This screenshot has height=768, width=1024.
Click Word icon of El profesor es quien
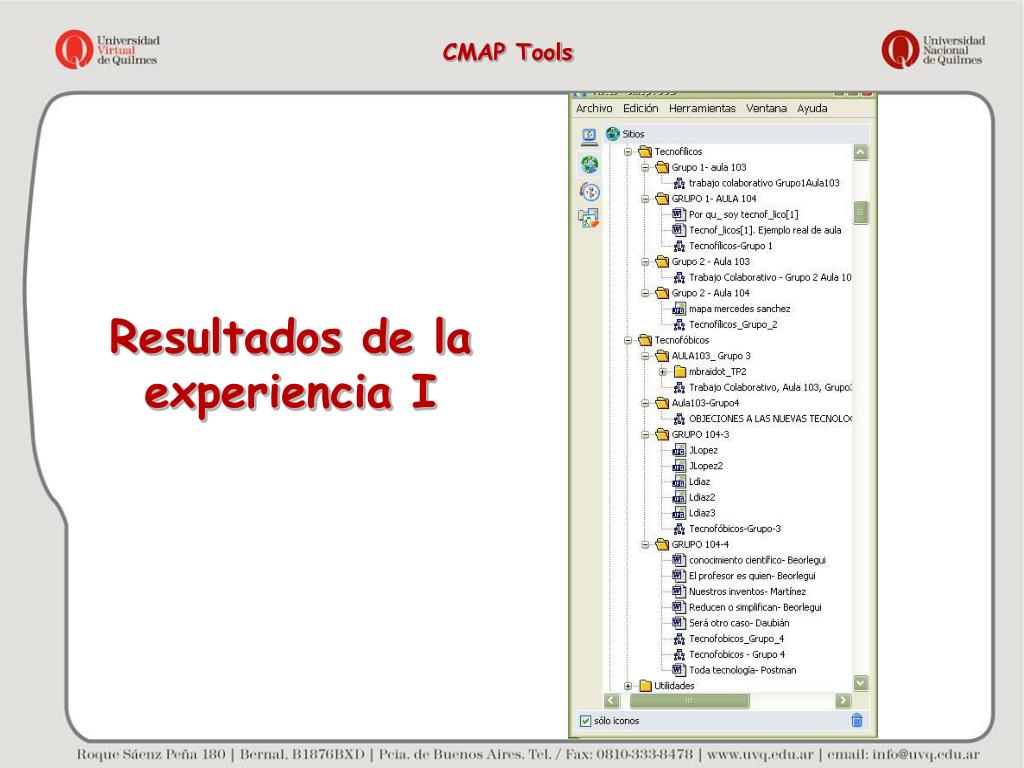[679, 575]
